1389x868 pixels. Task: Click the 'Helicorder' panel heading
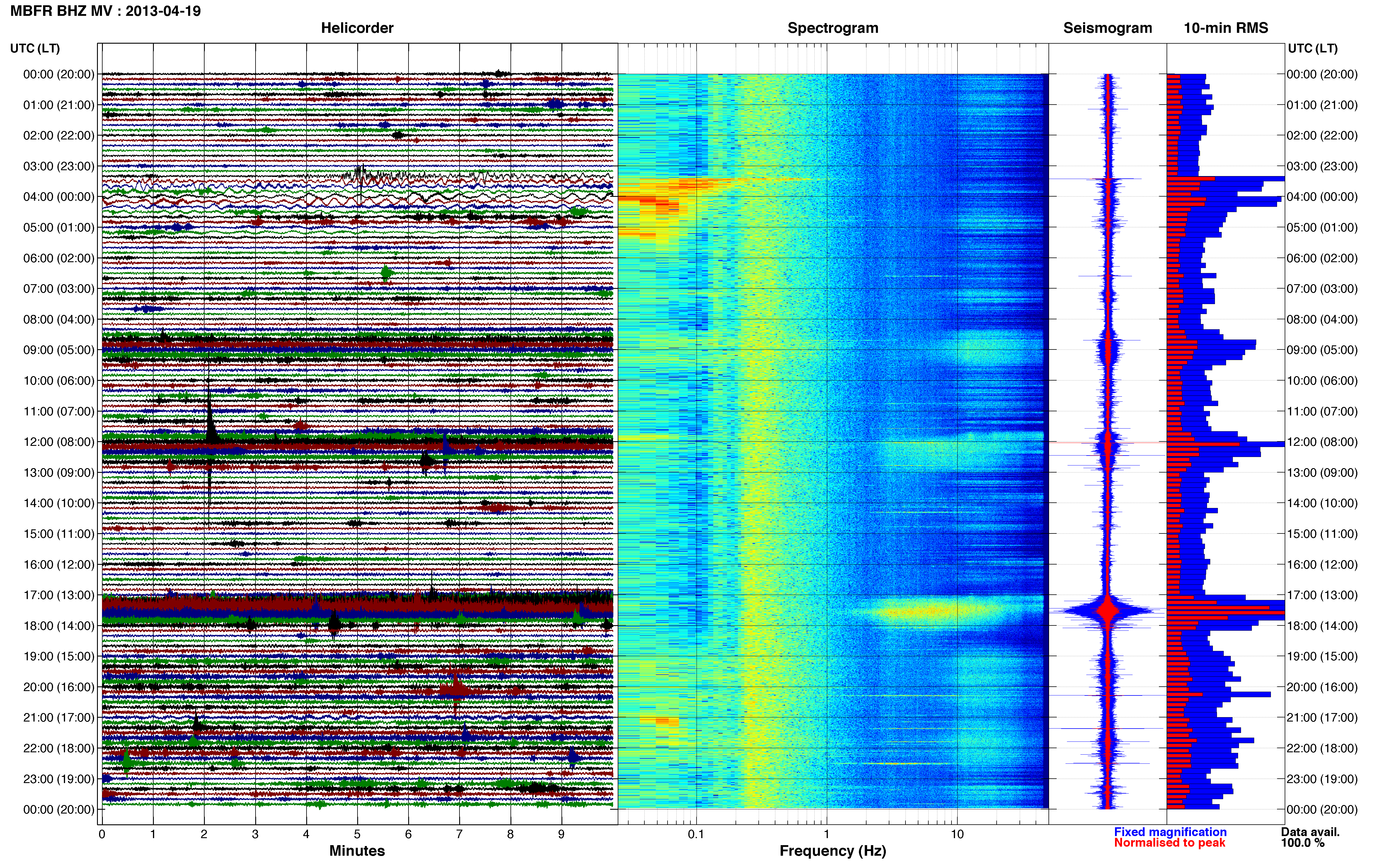(x=357, y=28)
